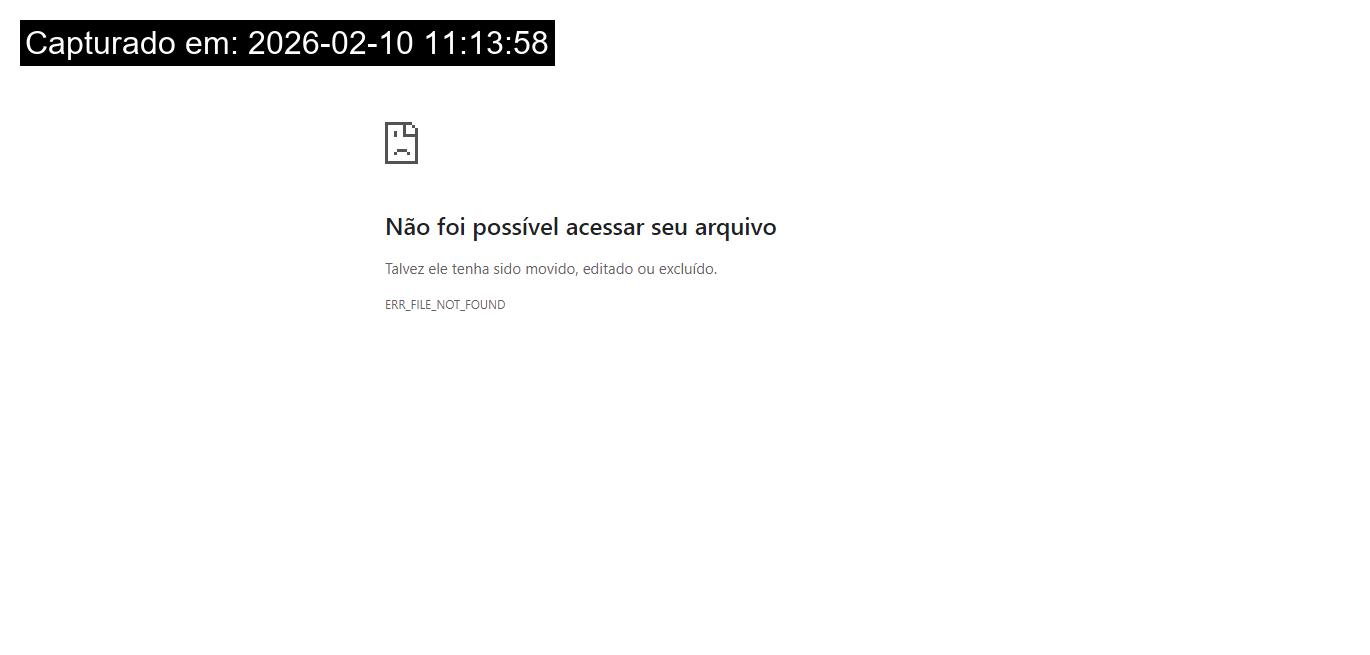Click the 'Não foi possível acessar seu arquivo' heading
The width and height of the screenshot is (1370, 655).
[581, 227]
